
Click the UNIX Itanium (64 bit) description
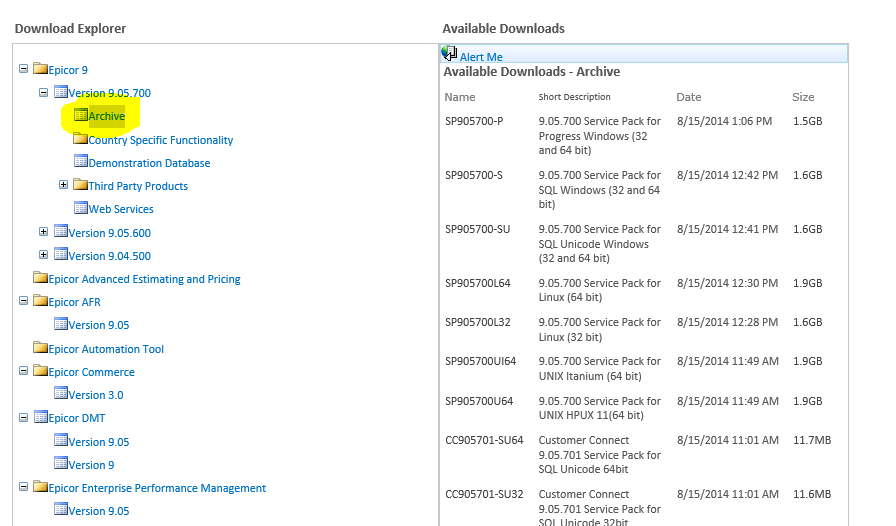point(599,369)
